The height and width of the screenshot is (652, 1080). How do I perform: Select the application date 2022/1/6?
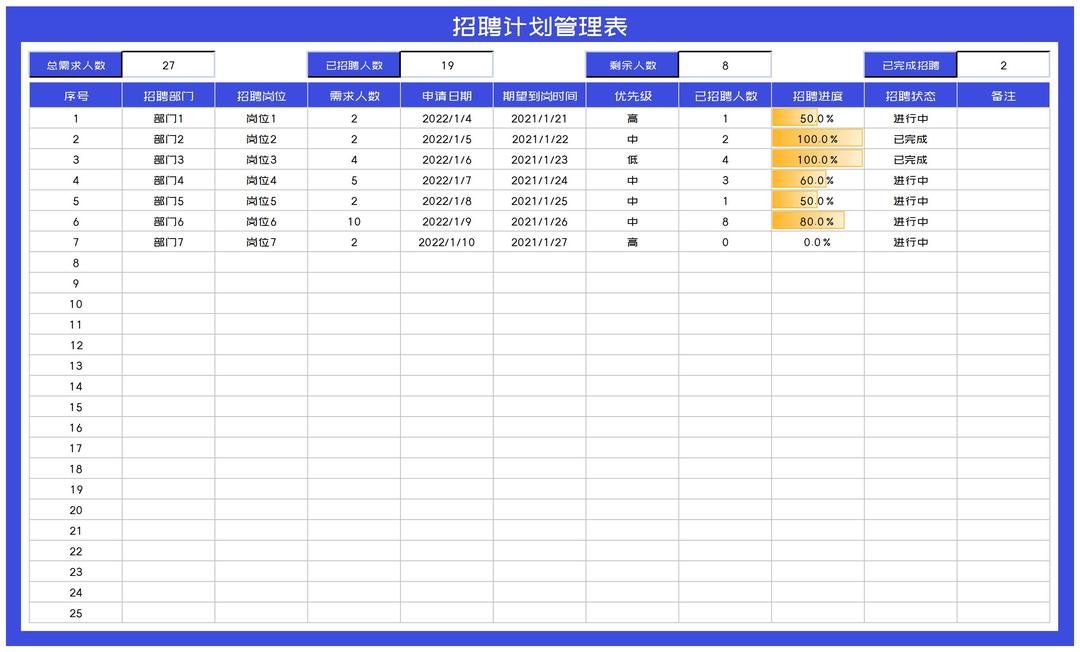coord(447,160)
